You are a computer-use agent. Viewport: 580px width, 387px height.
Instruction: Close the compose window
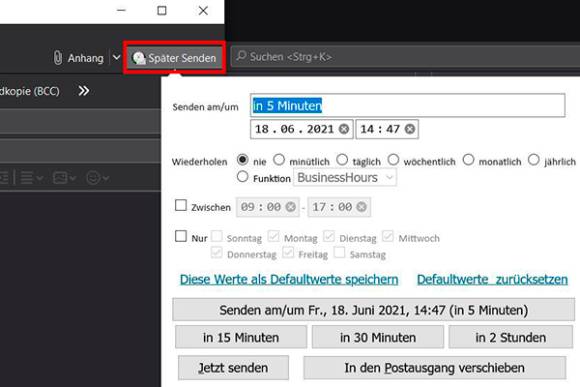pos(203,10)
